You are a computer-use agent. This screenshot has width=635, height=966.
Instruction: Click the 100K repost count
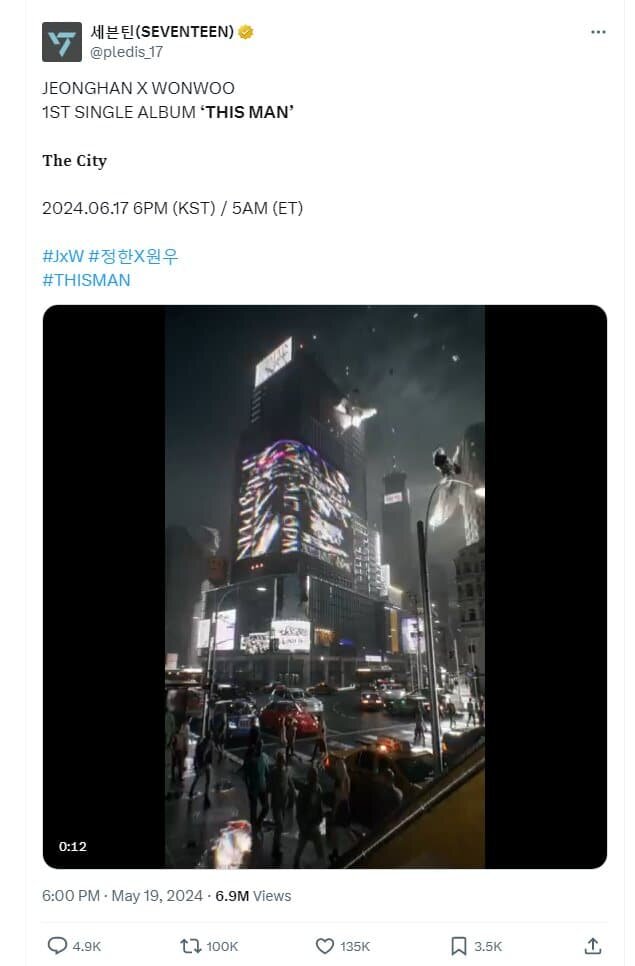click(222, 946)
